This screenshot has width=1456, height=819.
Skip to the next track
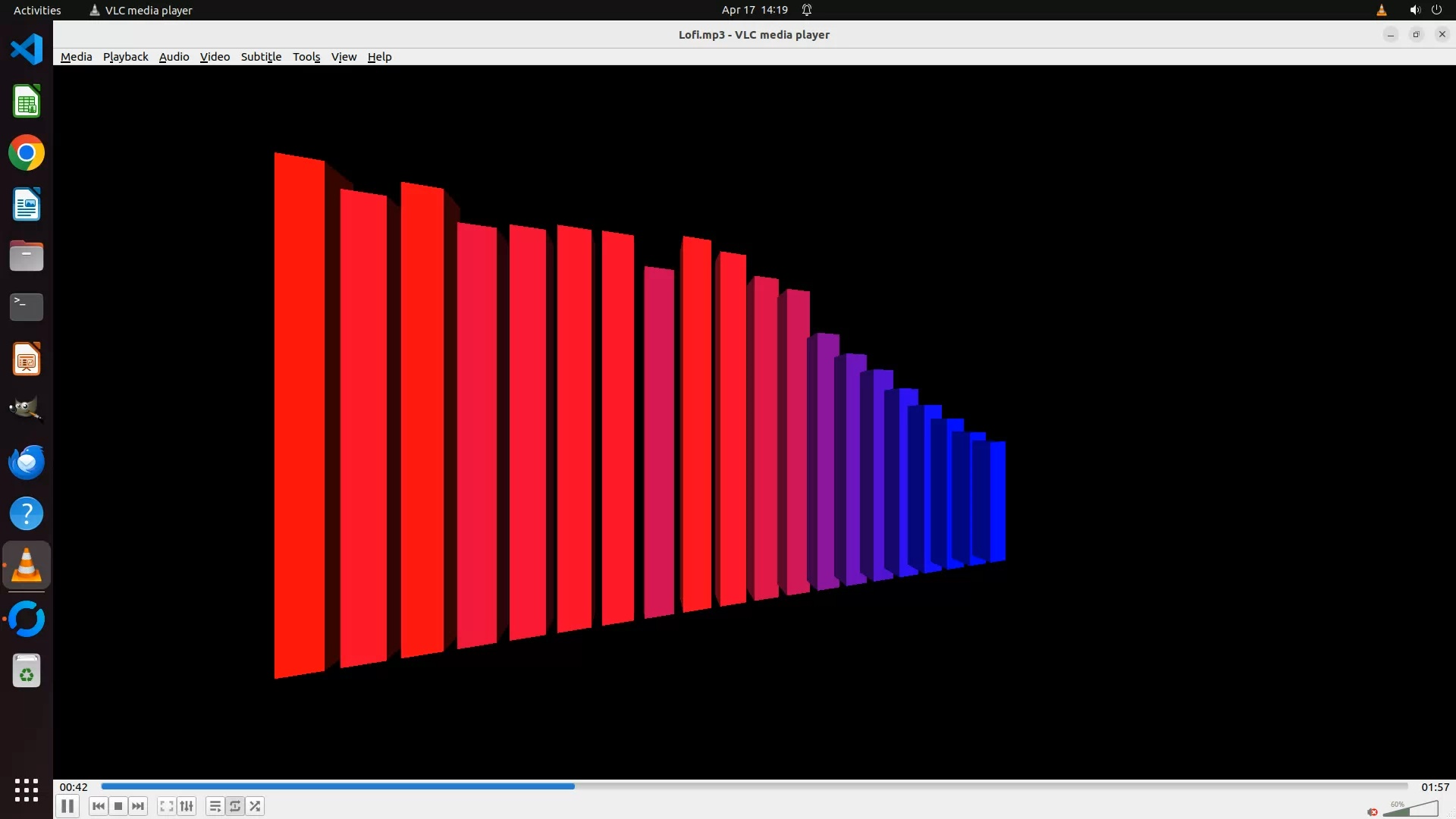pyautogui.click(x=138, y=806)
